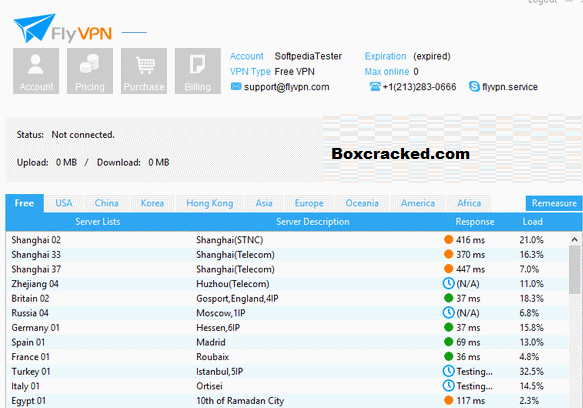Screen dimensions: 583x408
Task: Select the Turkey 01 server row
Action: point(287,371)
